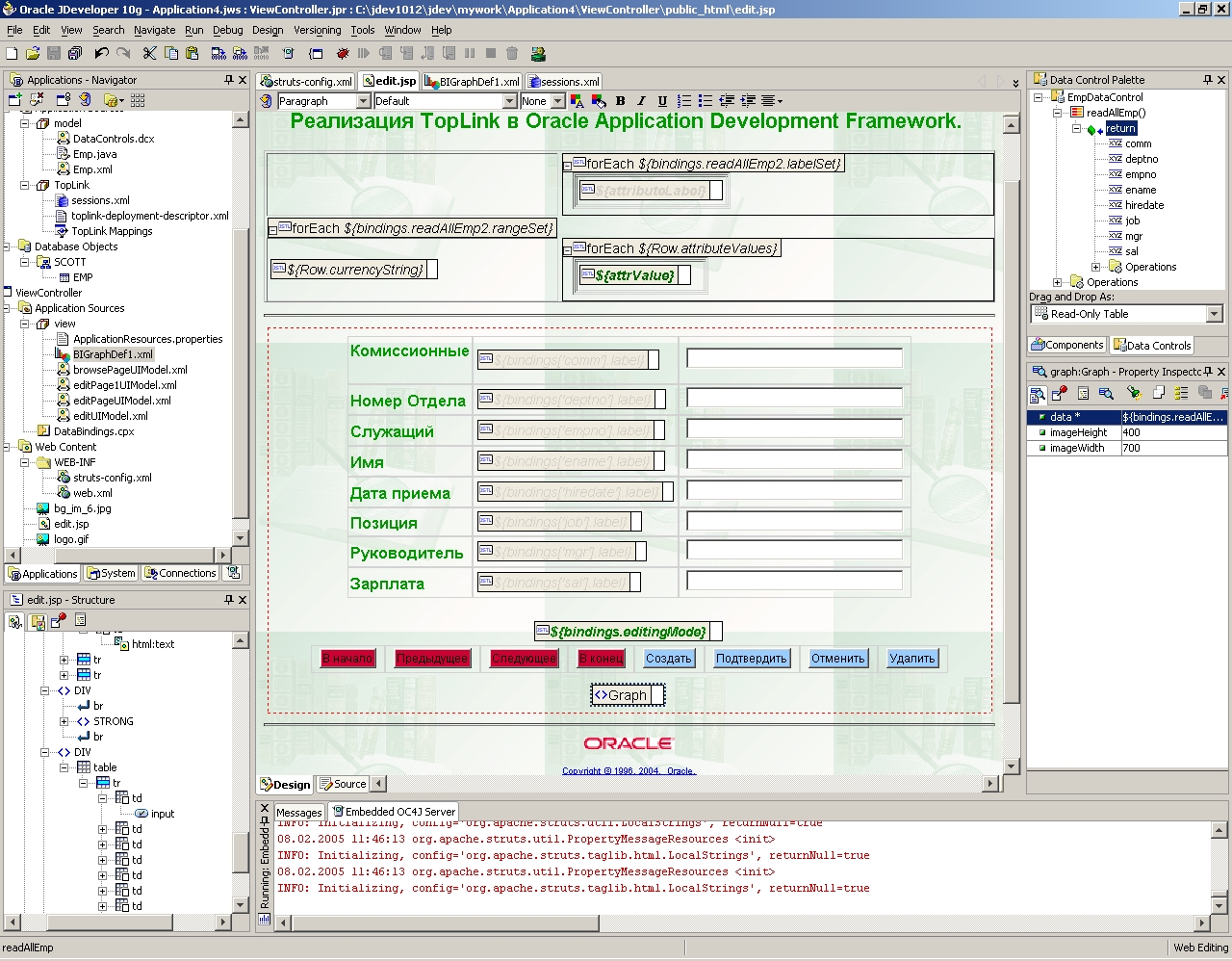Screen dimensions: 1232x961
Task: Collapse the TopLink node in Navigator
Action: tap(26, 185)
